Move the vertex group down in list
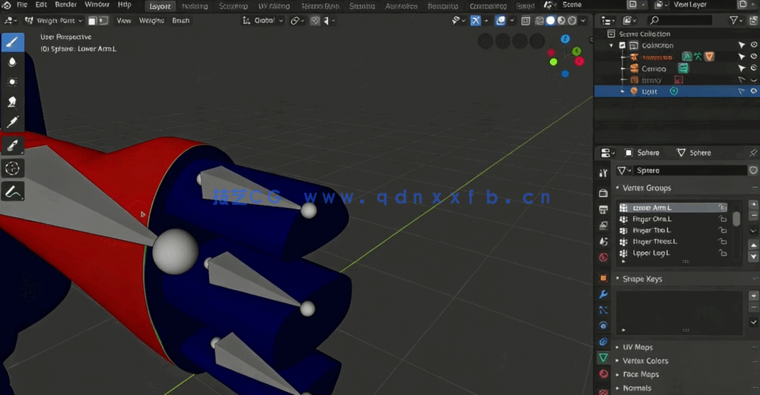Image resolution: width=760 pixels, height=395 pixels. [x=754, y=256]
